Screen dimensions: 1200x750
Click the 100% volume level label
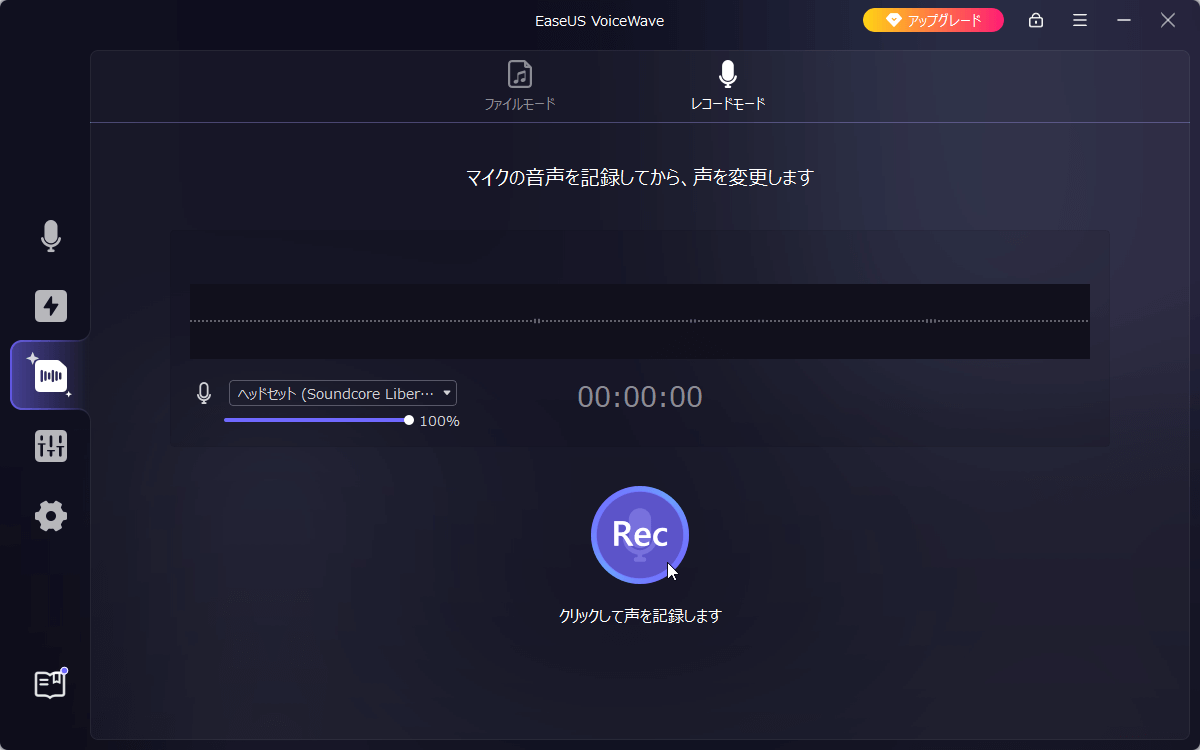439,421
